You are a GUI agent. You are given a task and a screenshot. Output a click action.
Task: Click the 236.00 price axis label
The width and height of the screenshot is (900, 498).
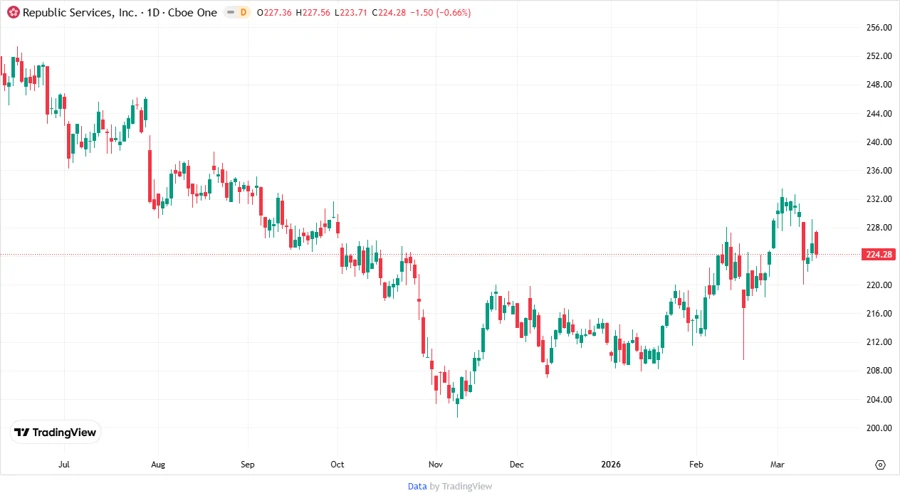click(x=879, y=170)
